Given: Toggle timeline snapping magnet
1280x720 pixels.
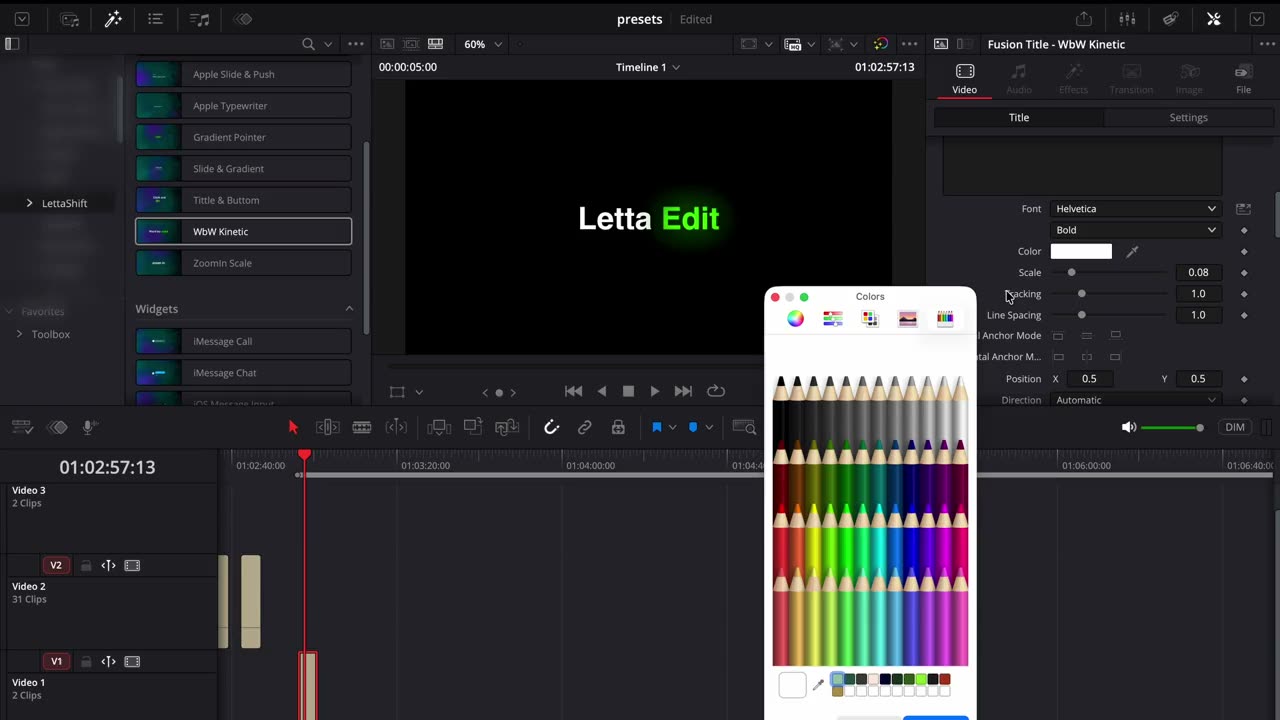Looking at the screenshot, I should (x=551, y=427).
